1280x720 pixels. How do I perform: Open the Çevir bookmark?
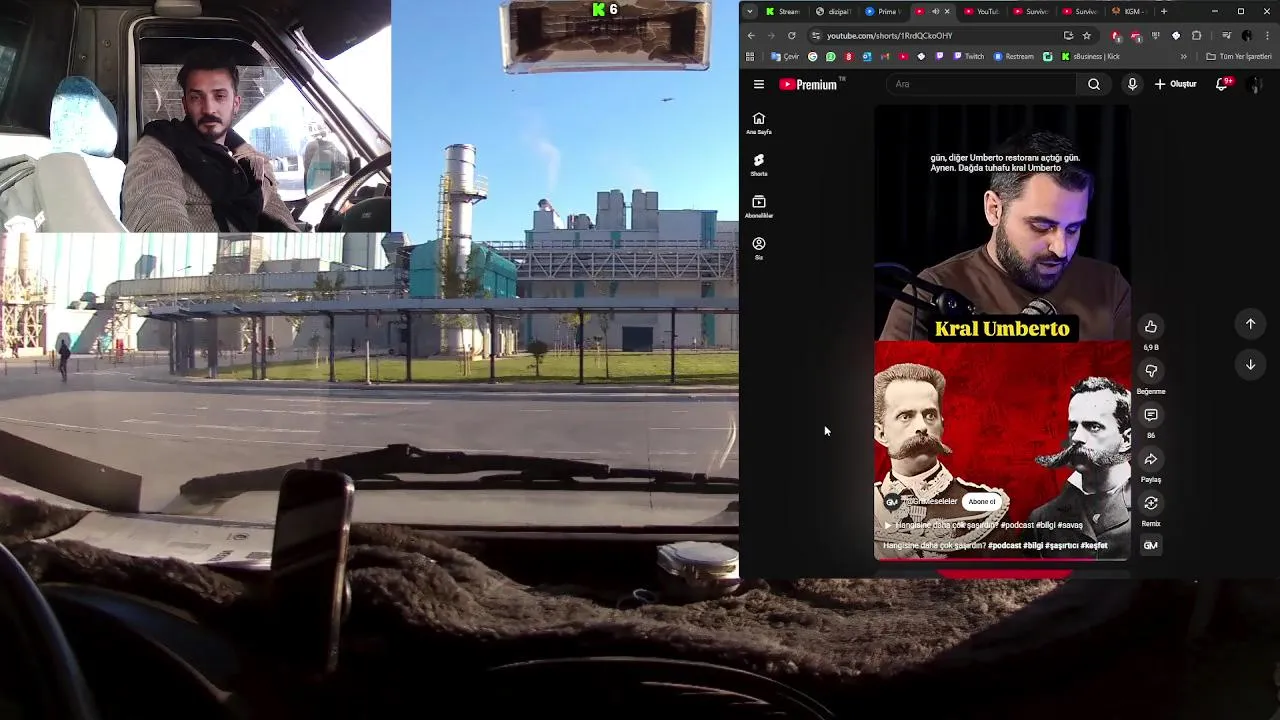point(787,57)
